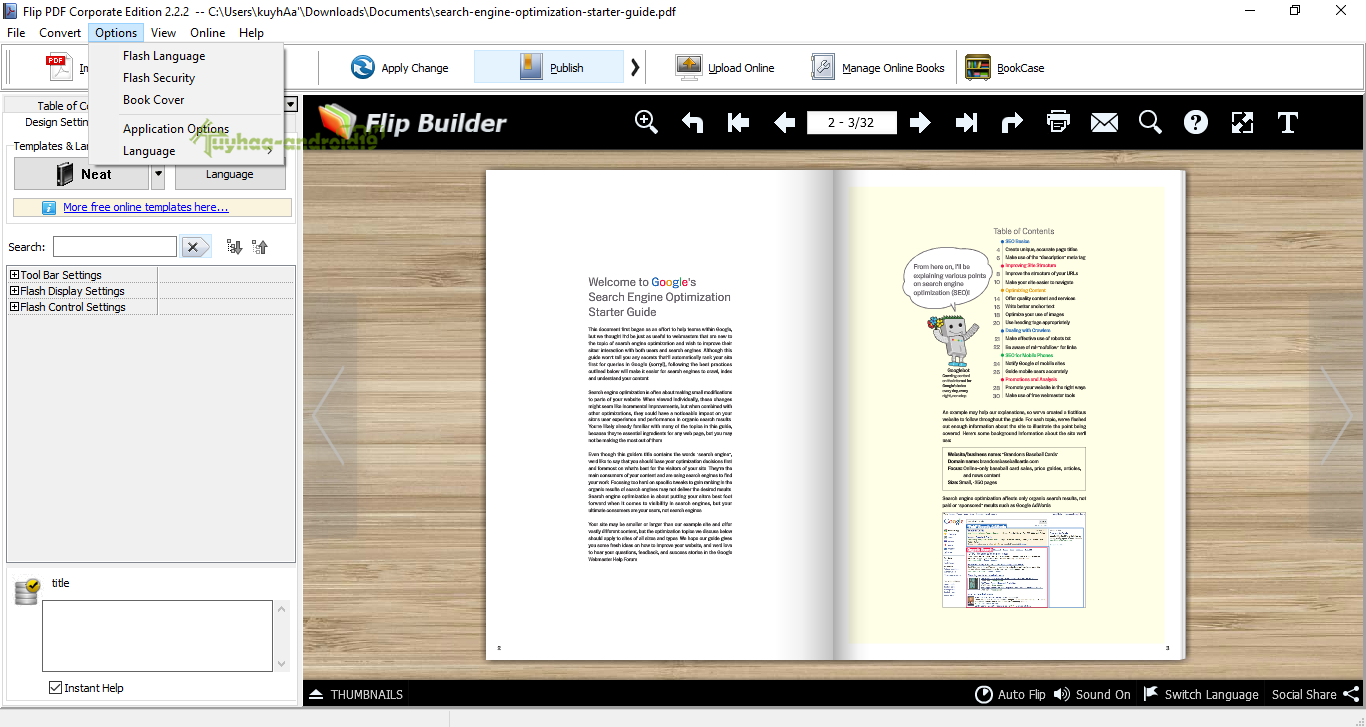Click the info icon beside templates link
The image size is (1366, 727).
tap(49, 208)
